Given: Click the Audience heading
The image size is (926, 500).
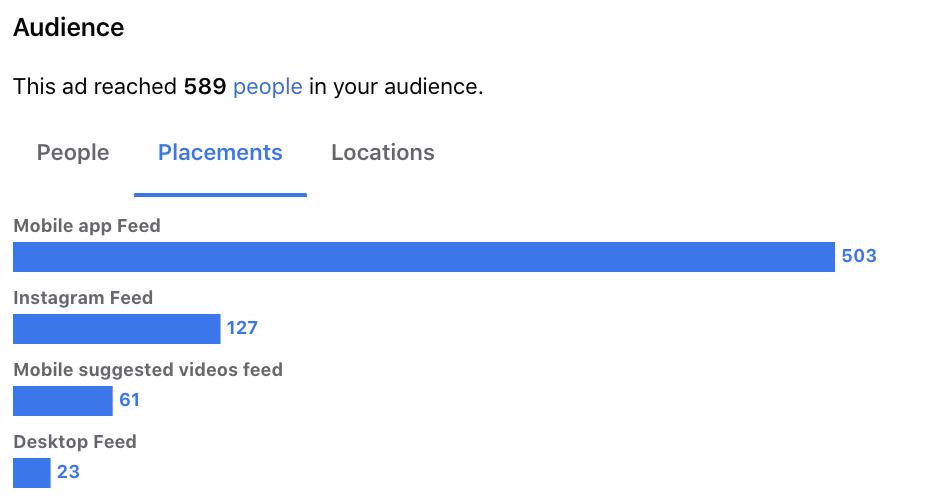Looking at the screenshot, I should pos(69,28).
